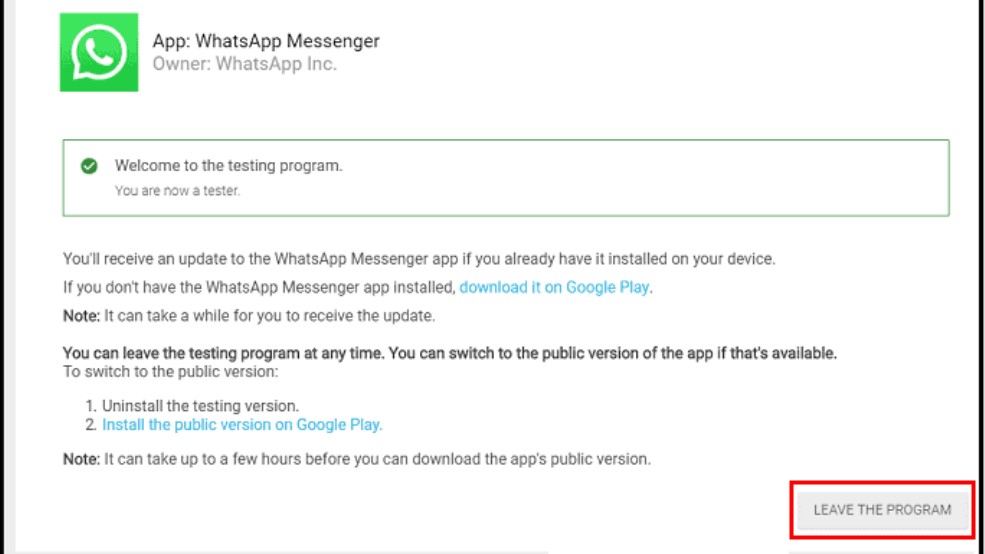
Task: Click the green checkmark success icon
Action: coord(89,166)
